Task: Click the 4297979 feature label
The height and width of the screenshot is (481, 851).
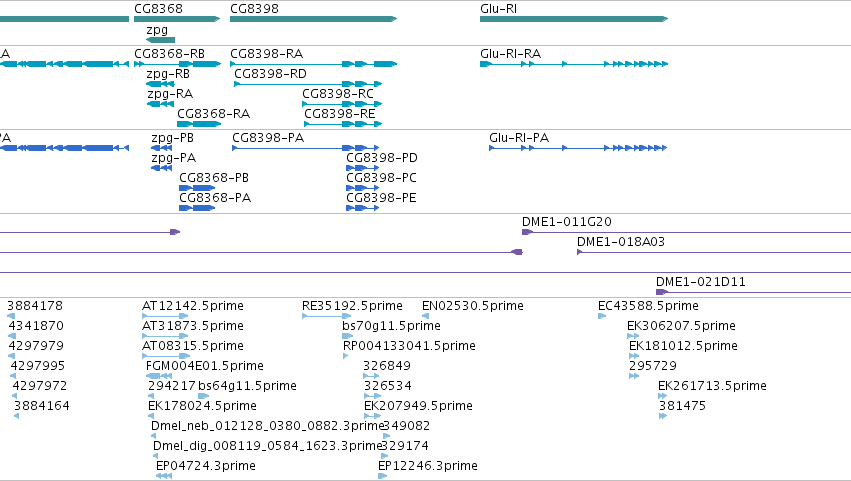Action: pos(36,346)
